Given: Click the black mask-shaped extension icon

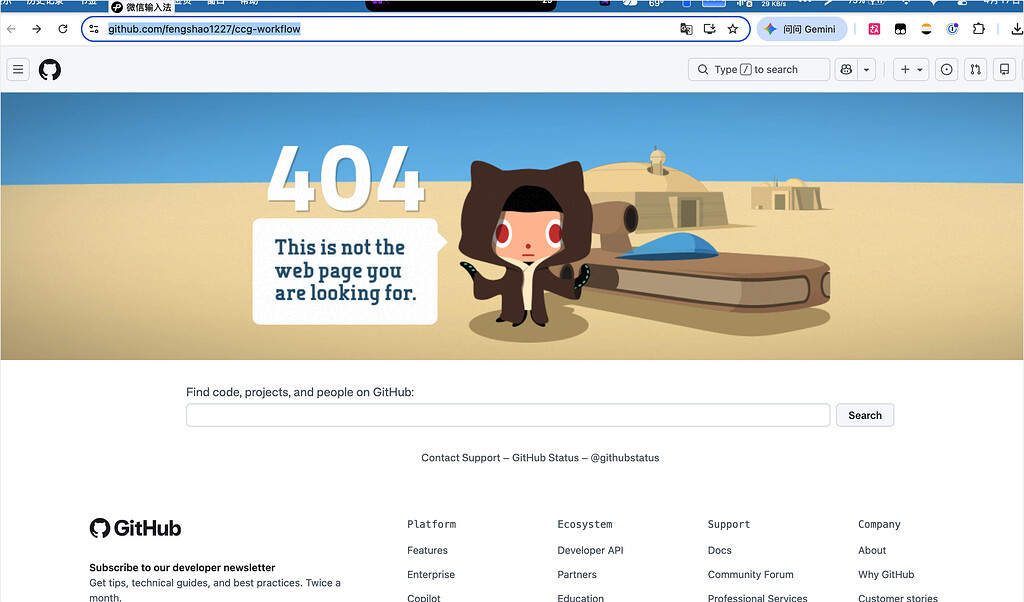Looking at the screenshot, I should coord(901,29).
